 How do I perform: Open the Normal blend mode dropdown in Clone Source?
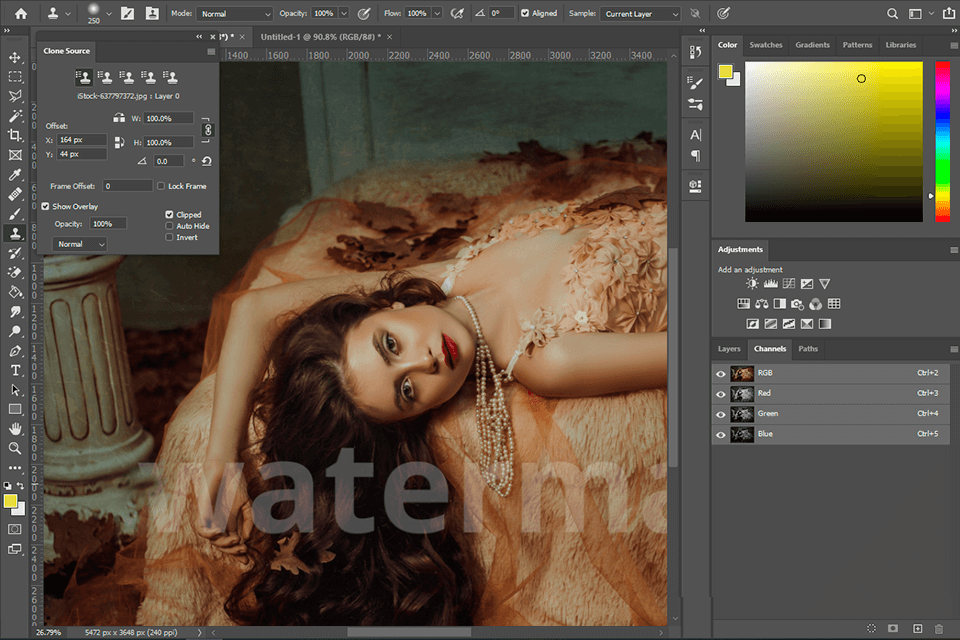pos(80,243)
